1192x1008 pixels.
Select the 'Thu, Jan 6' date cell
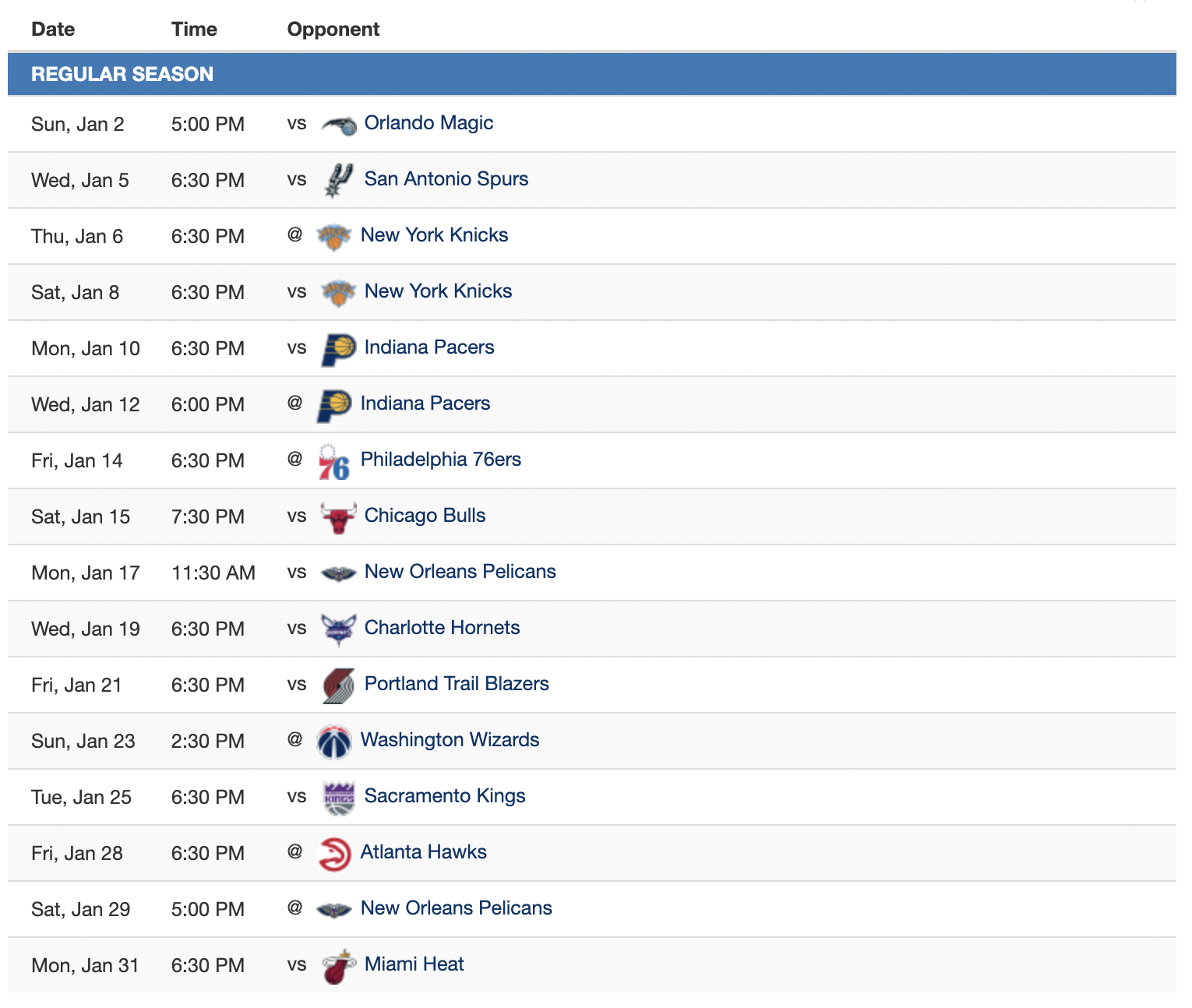(77, 237)
